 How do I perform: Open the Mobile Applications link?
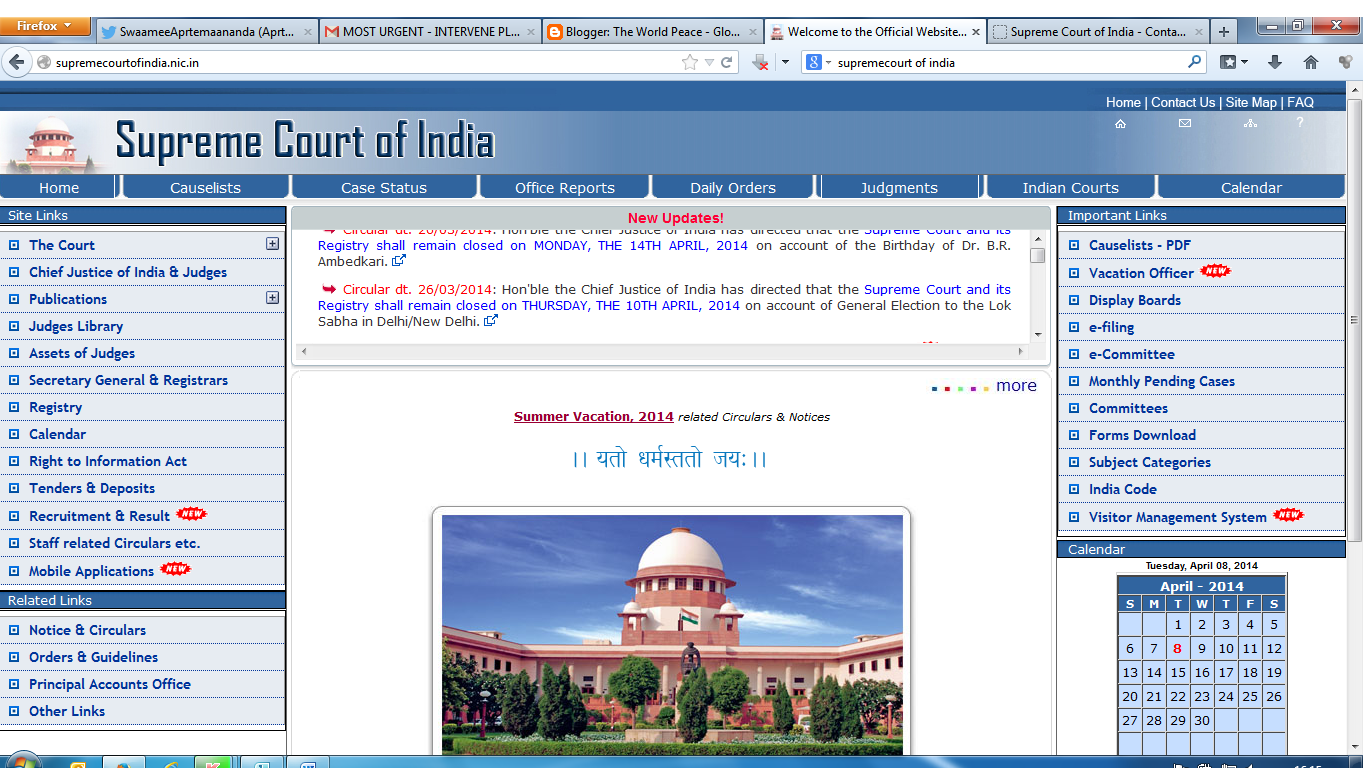pyautogui.click(x=91, y=571)
